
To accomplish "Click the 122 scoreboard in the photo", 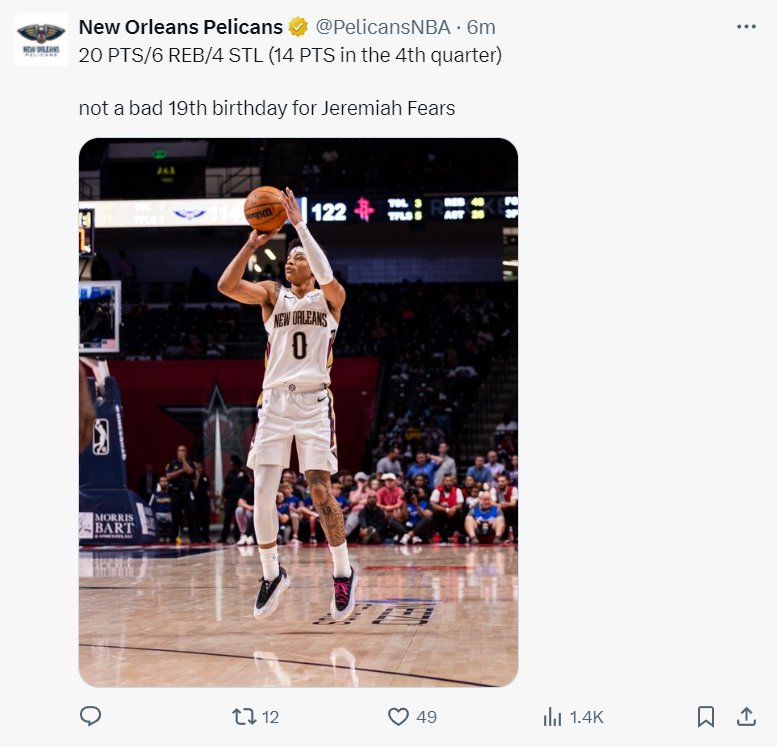I will (328, 211).
